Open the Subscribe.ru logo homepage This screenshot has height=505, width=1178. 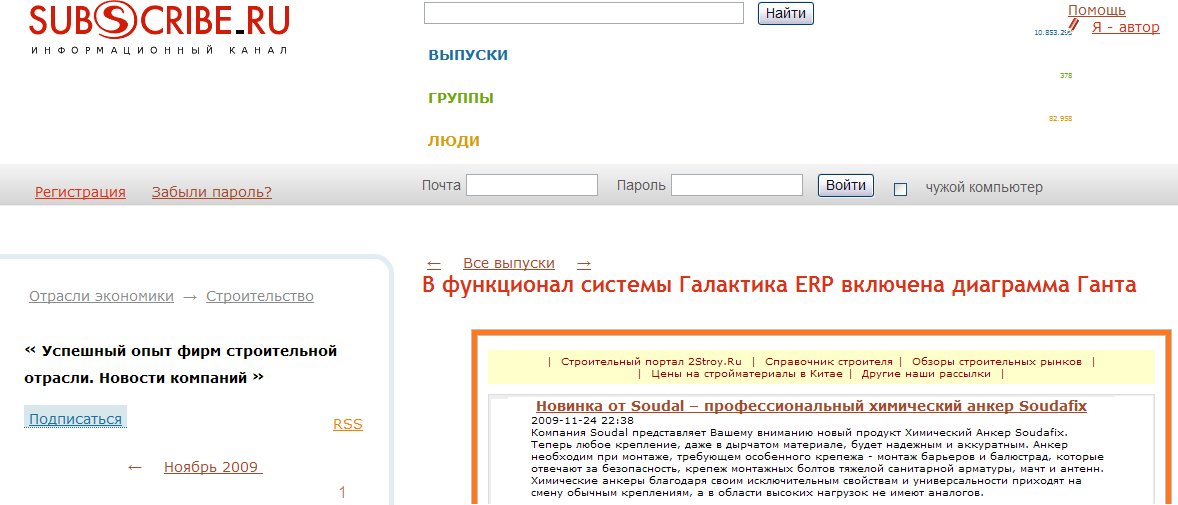point(159,28)
